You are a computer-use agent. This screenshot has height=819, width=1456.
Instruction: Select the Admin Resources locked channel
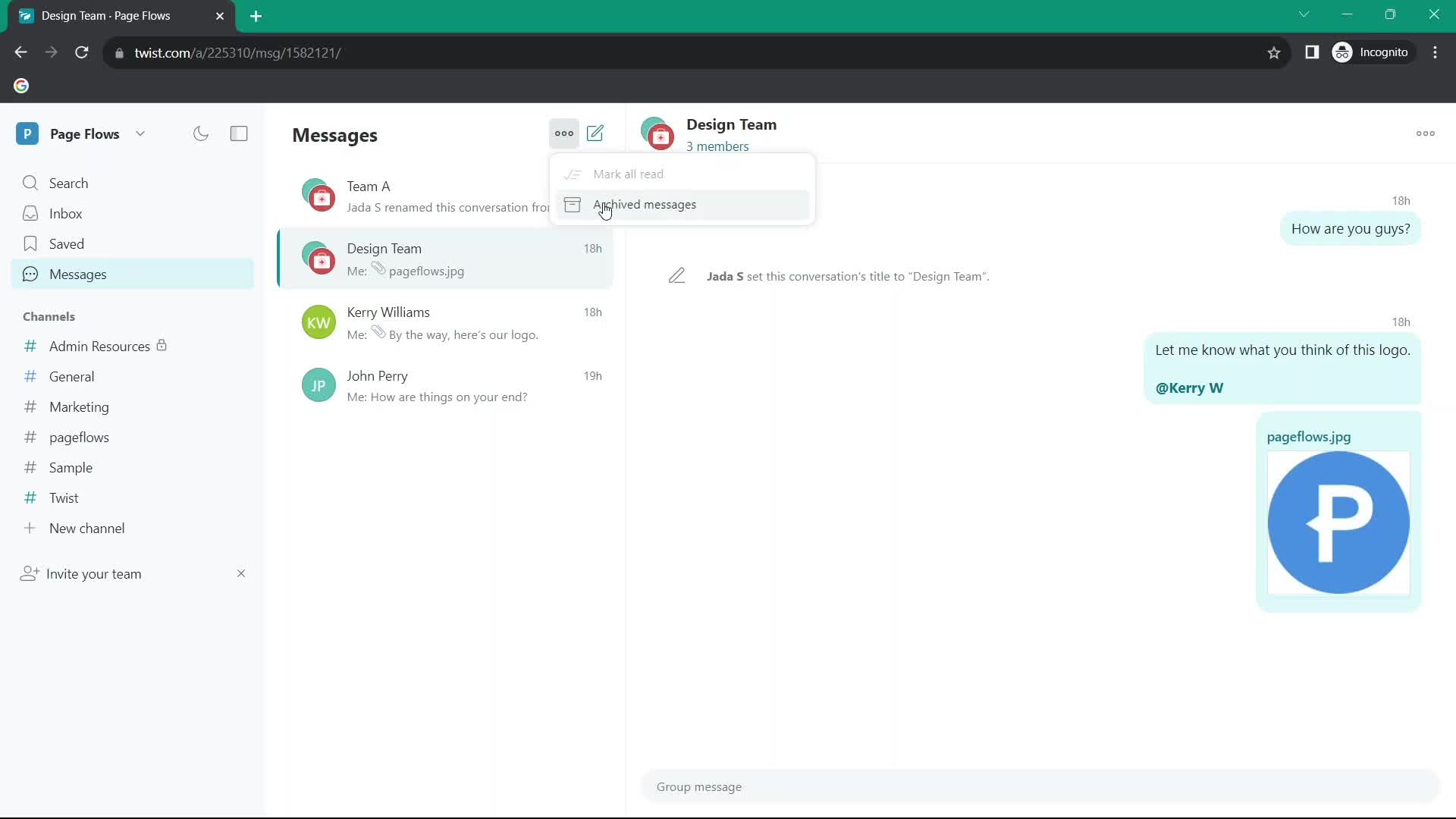click(x=99, y=346)
